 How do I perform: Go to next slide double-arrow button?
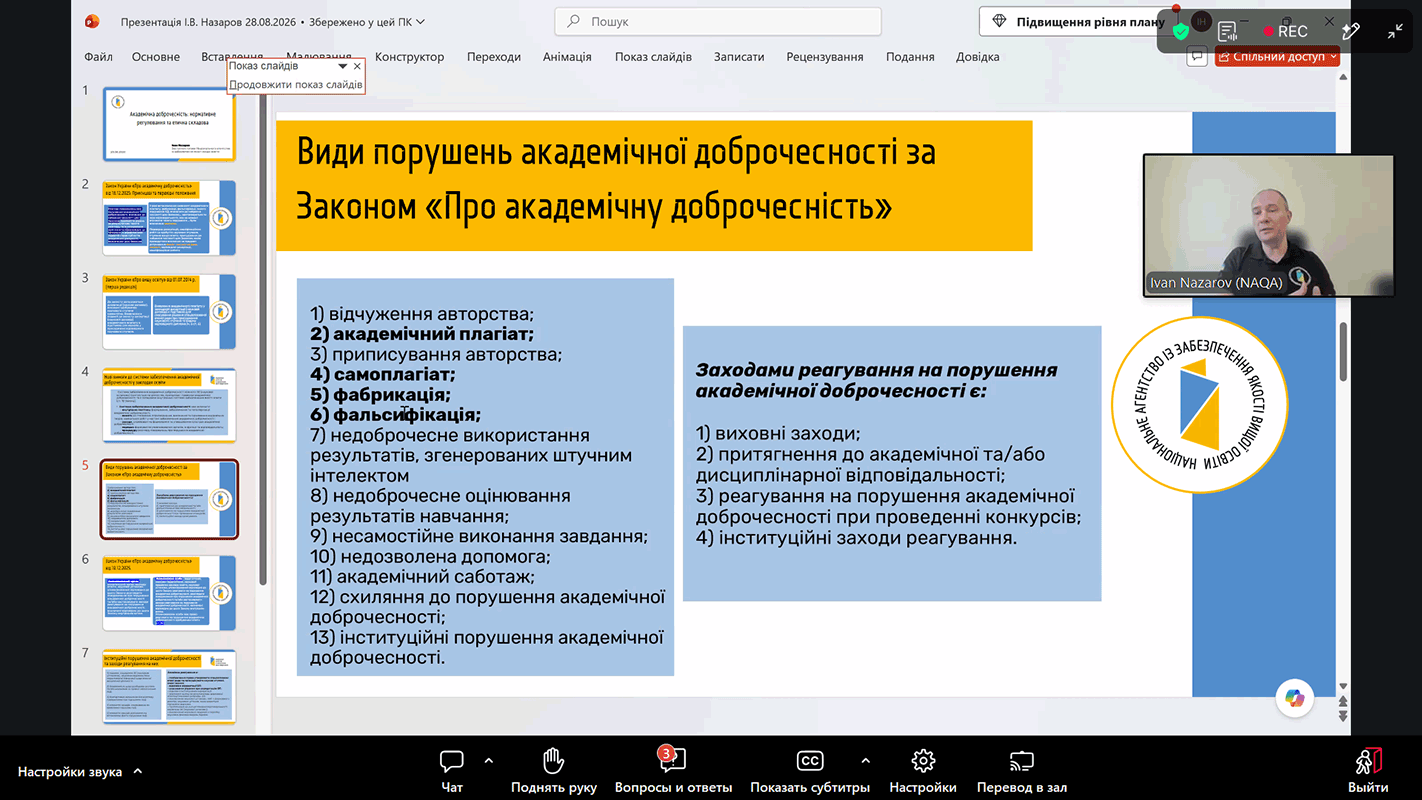click(1343, 716)
